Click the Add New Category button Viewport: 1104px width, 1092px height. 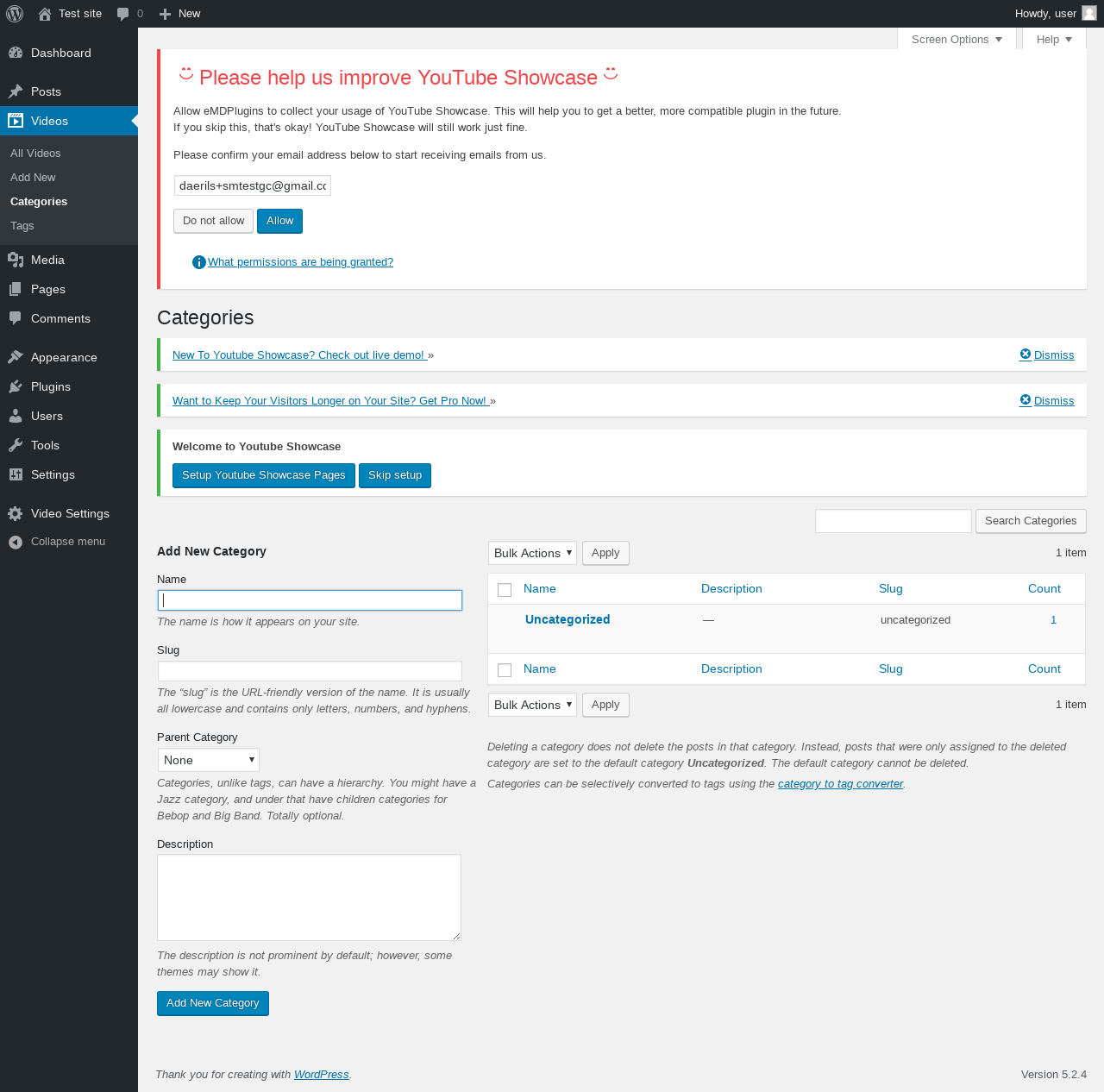tap(213, 1003)
